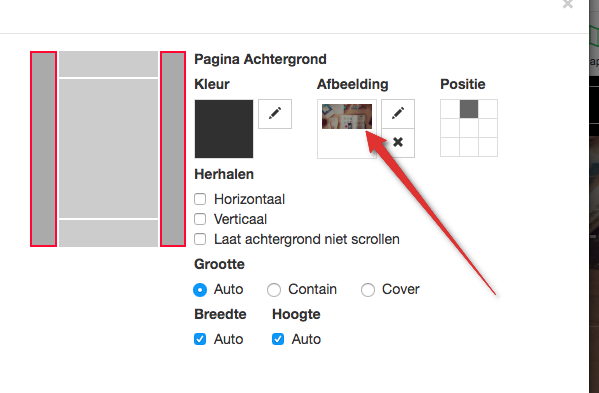Click the dark Kleur color swatch

click(224, 129)
